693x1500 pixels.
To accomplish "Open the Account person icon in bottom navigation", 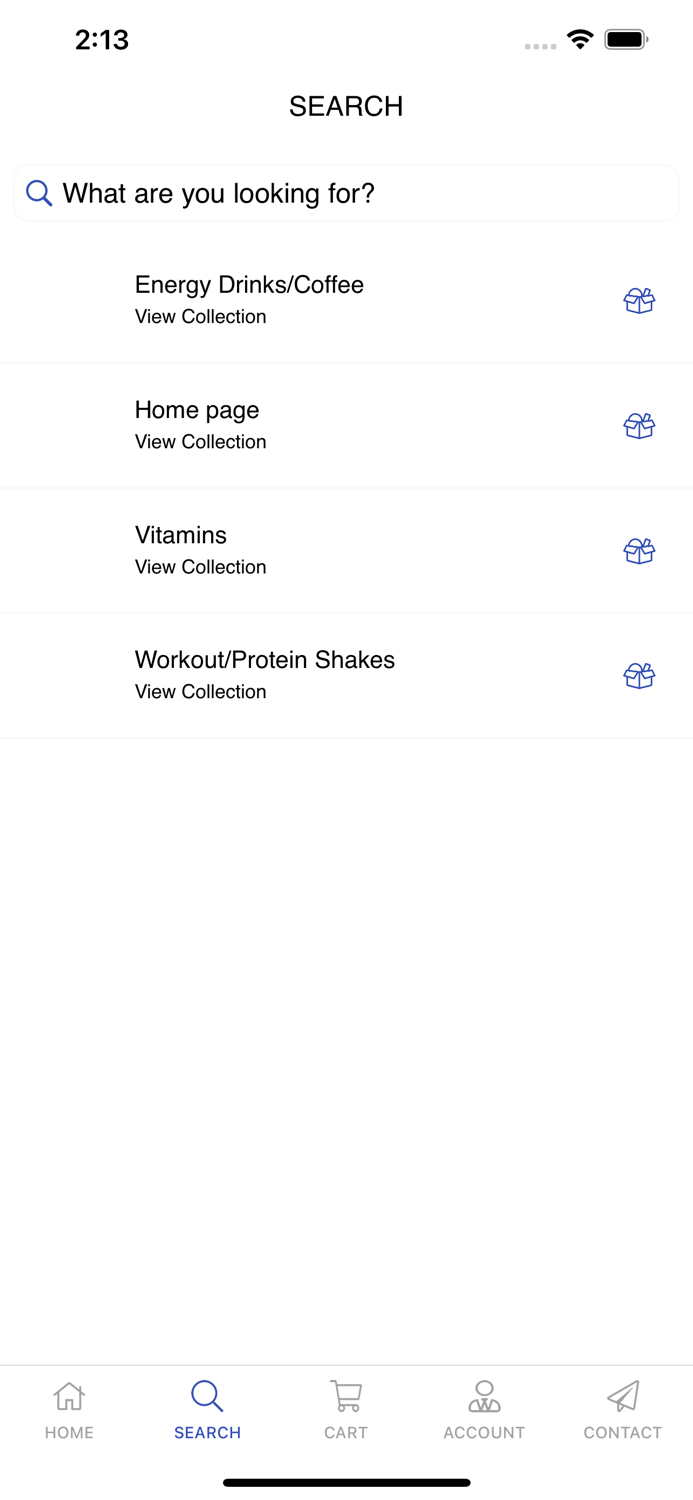I will point(484,1395).
